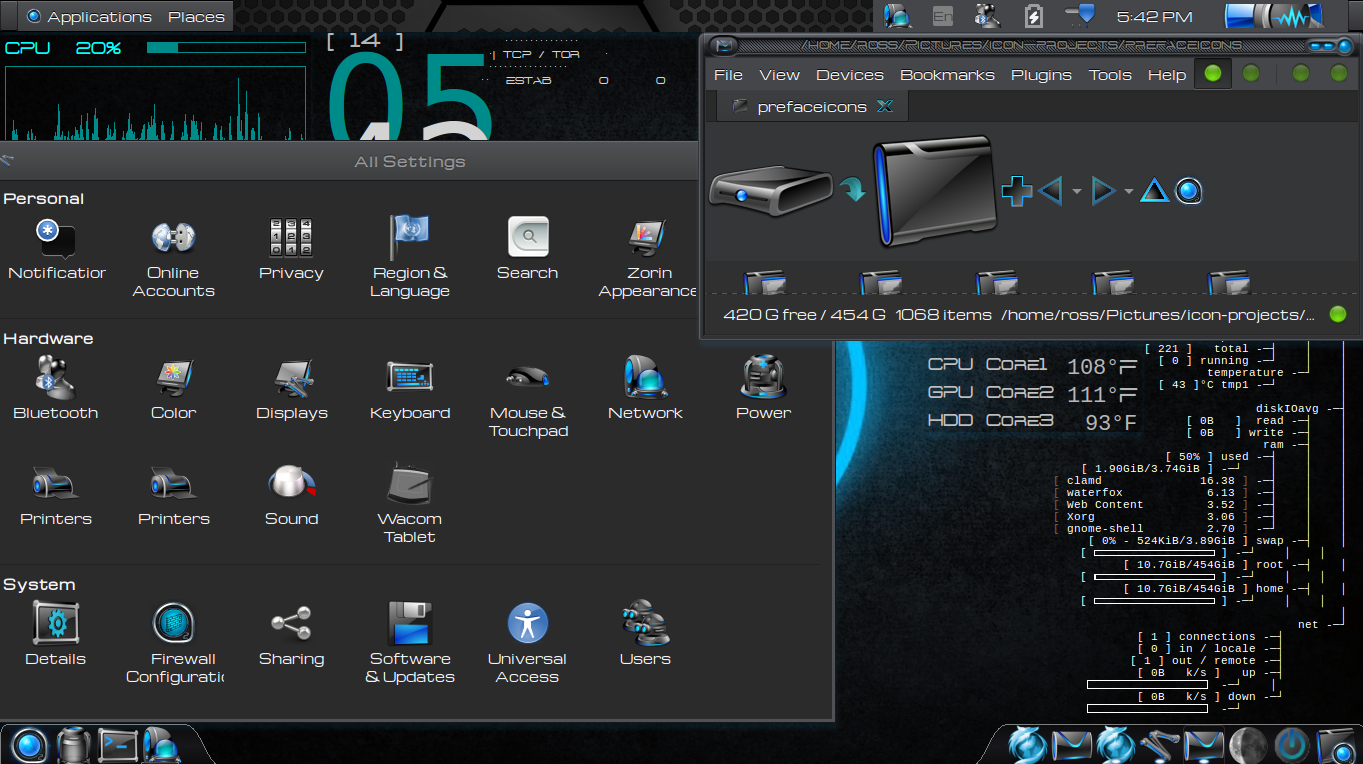Open the Bookmarks menu

[947, 75]
